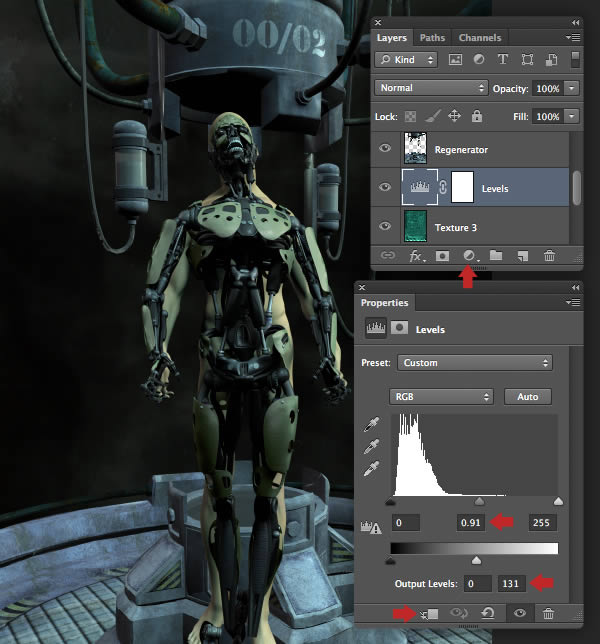Filter layers by pixel layer icon
The image size is (600, 644).
[455, 60]
